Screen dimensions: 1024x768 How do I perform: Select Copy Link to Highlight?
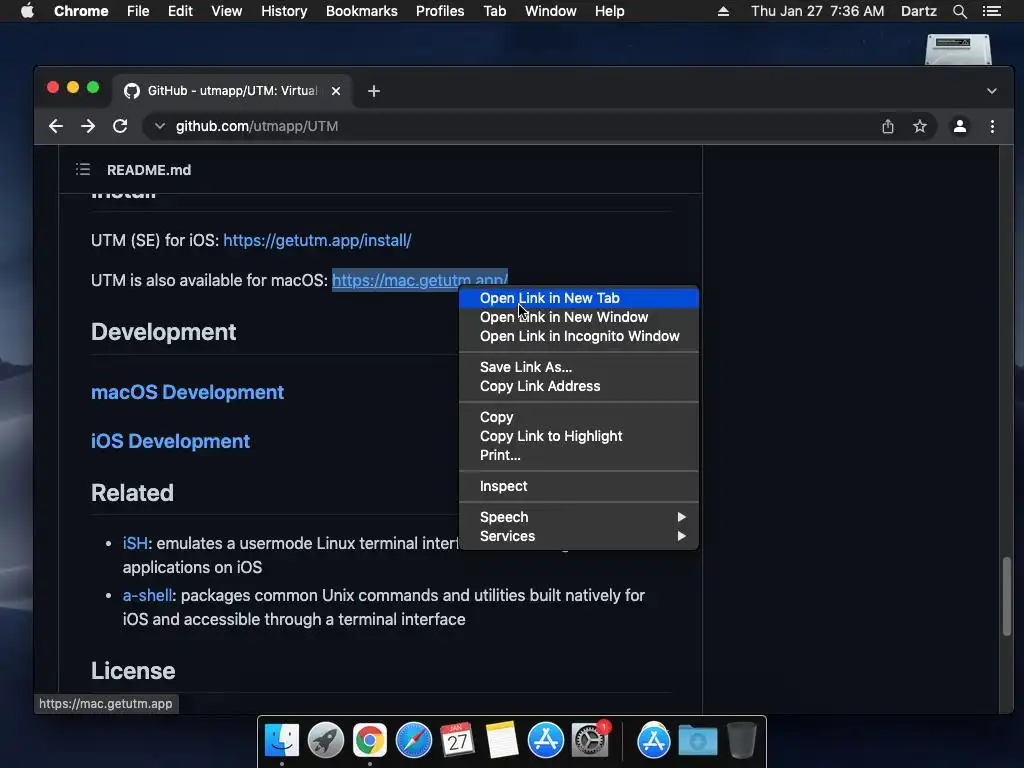(579, 436)
